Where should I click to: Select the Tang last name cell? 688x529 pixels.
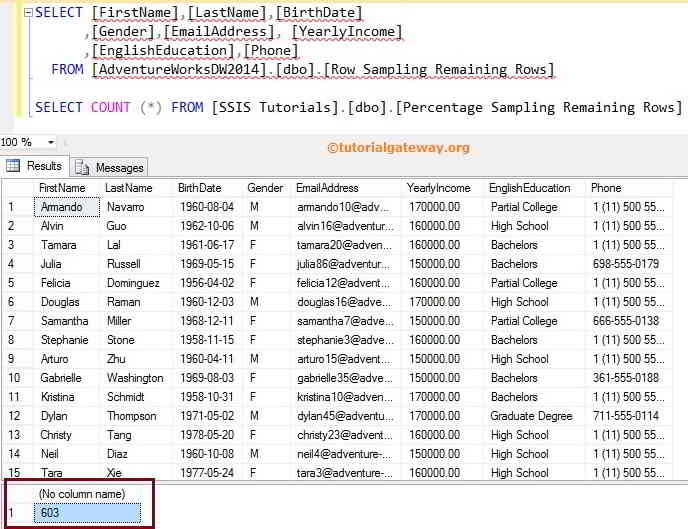136,435
